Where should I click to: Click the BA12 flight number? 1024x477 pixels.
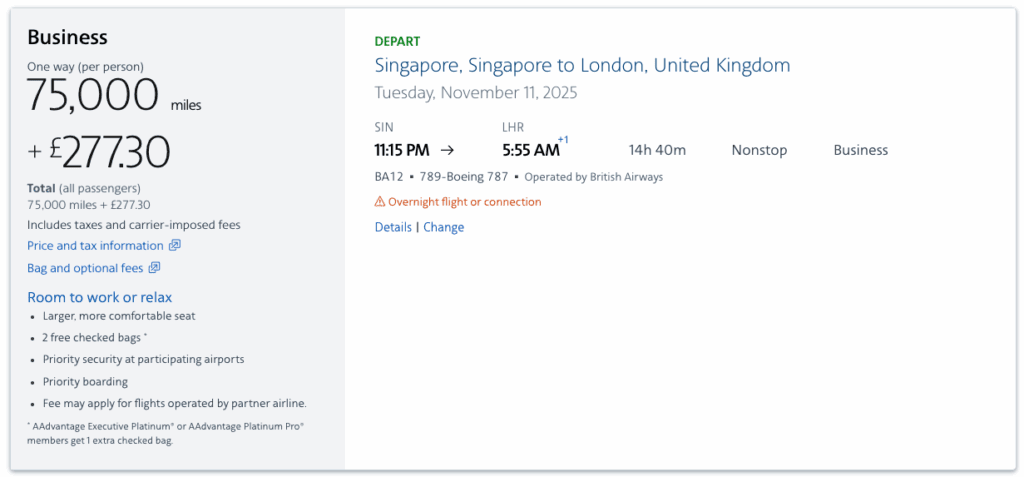tap(388, 177)
